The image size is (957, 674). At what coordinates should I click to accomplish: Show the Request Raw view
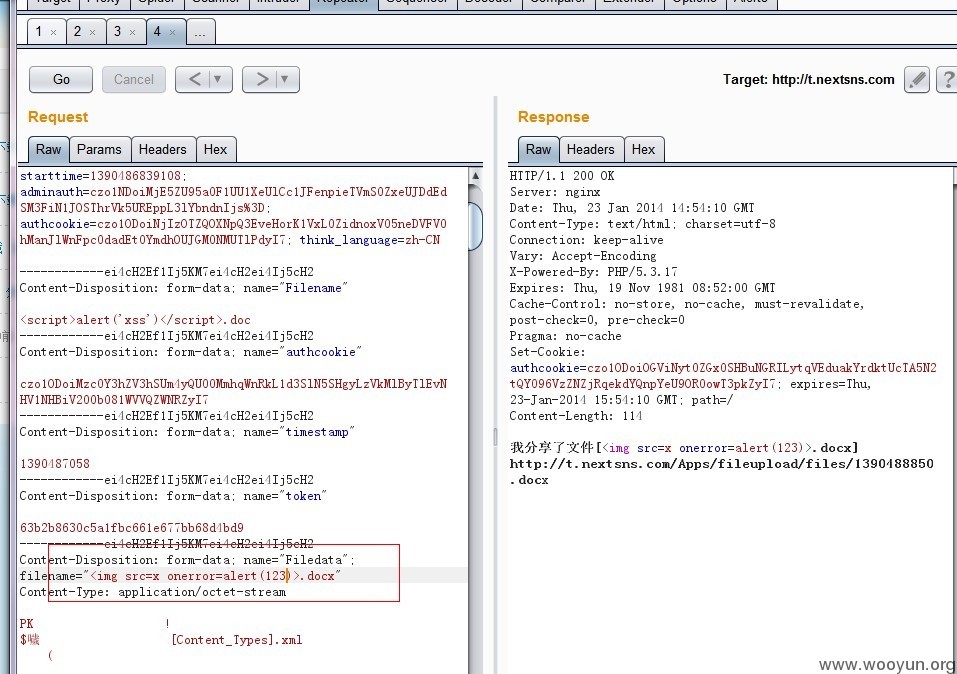[48, 150]
